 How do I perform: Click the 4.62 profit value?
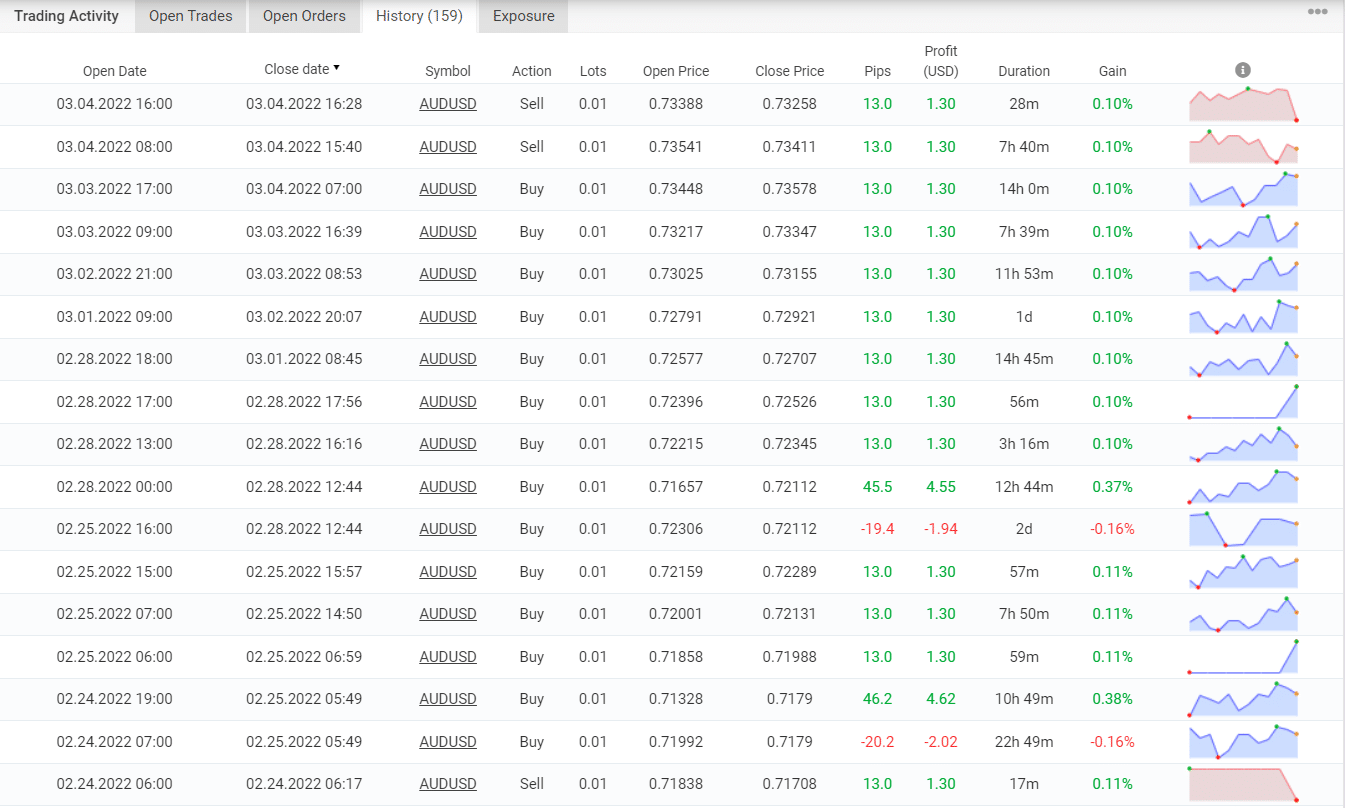tap(941, 699)
